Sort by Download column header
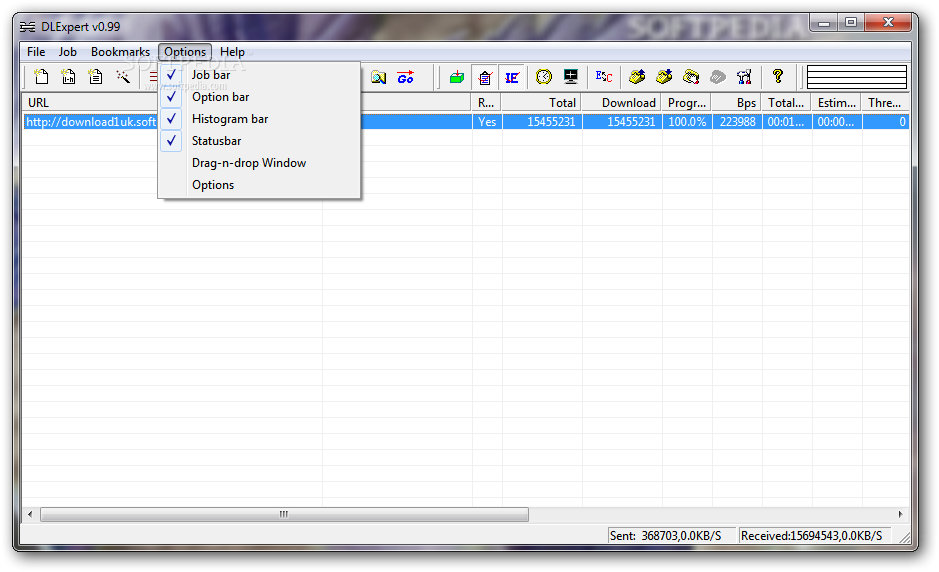Image resolution: width=939 pixels, height=572 pixels. tap(622, 102)
